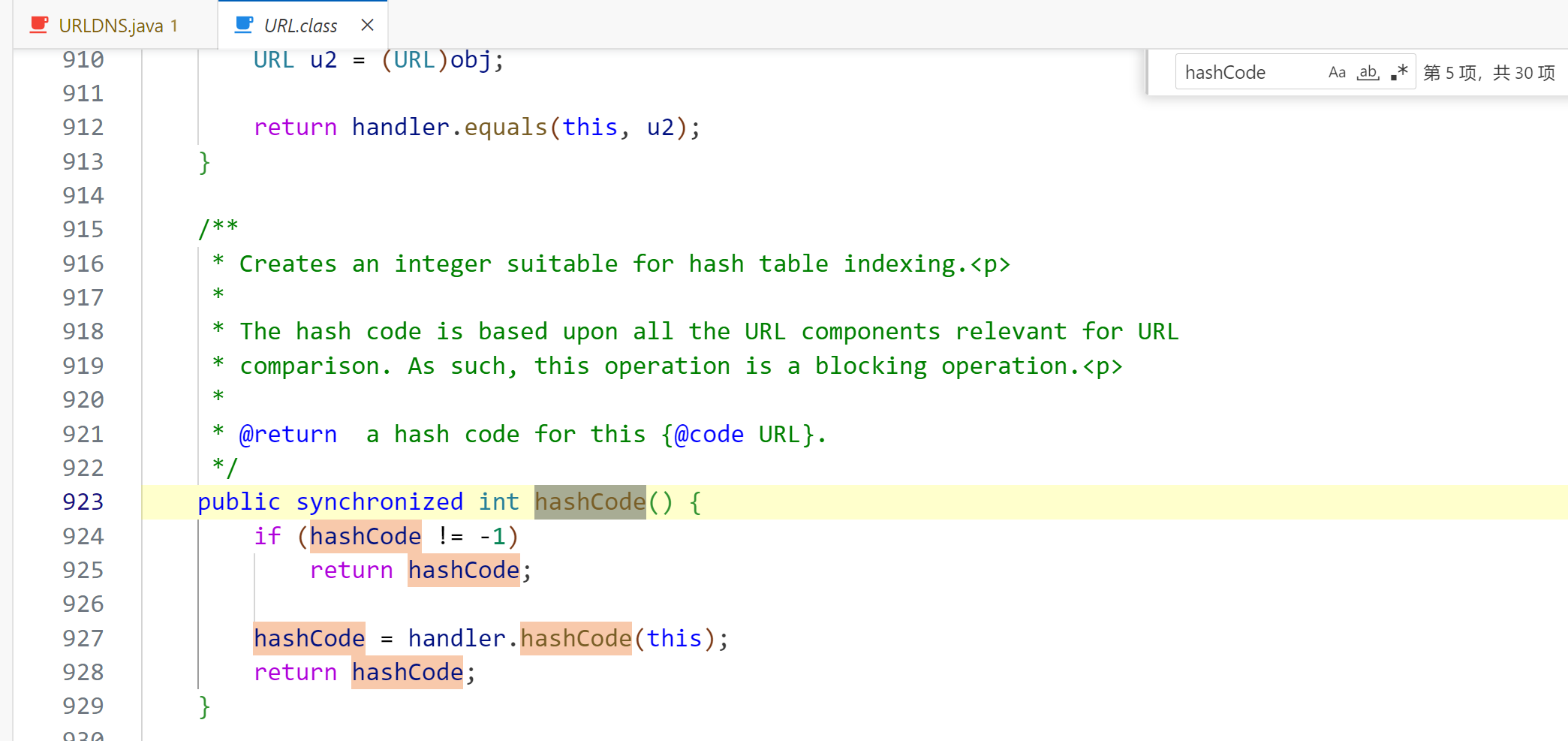Click the 'synchronized' keyword on line 923
Screen dimensions: 1568x741
tap(380, 502)
